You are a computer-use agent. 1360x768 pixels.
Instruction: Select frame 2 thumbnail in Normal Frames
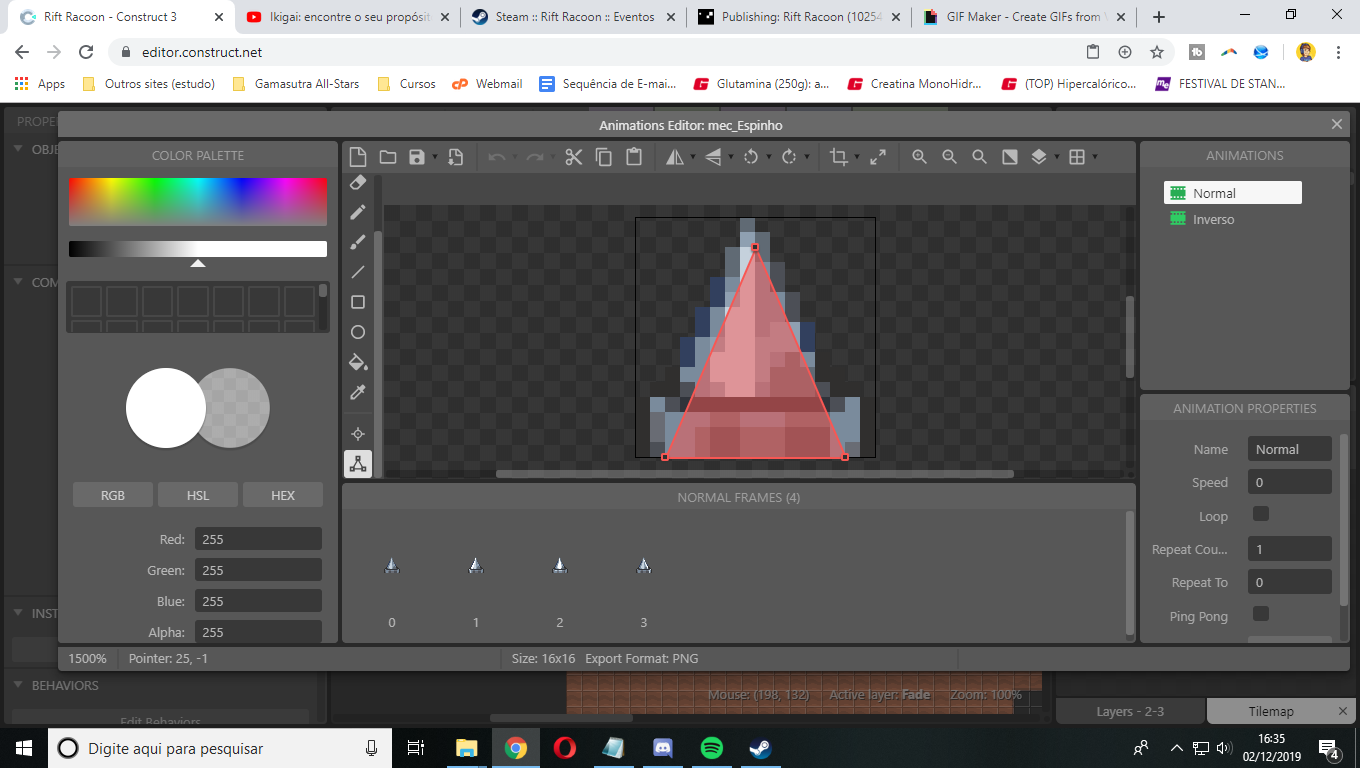[560, 566]
